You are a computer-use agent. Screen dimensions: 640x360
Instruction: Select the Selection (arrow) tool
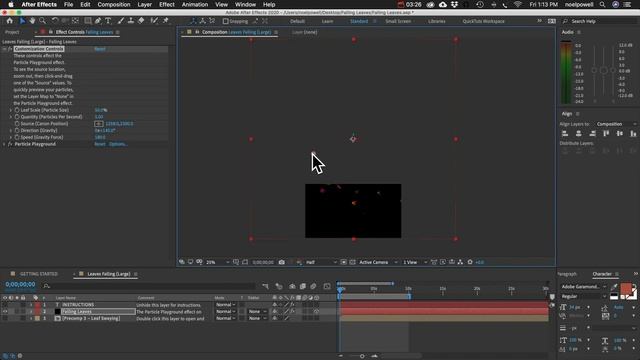pyautogui.click(x=22, y=21)
